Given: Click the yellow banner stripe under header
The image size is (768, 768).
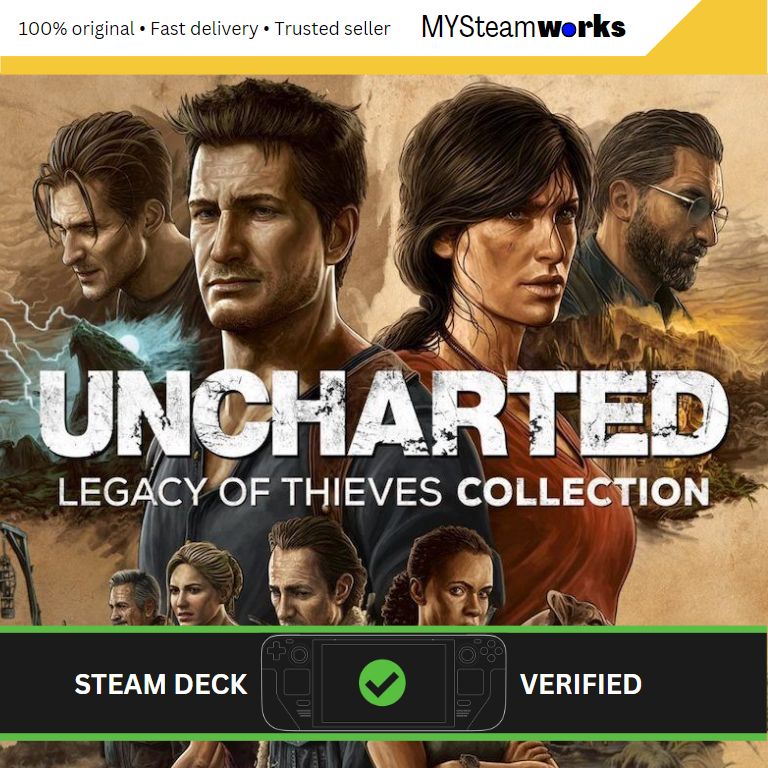Looking at the screenshot, I should tap(323, 65).
